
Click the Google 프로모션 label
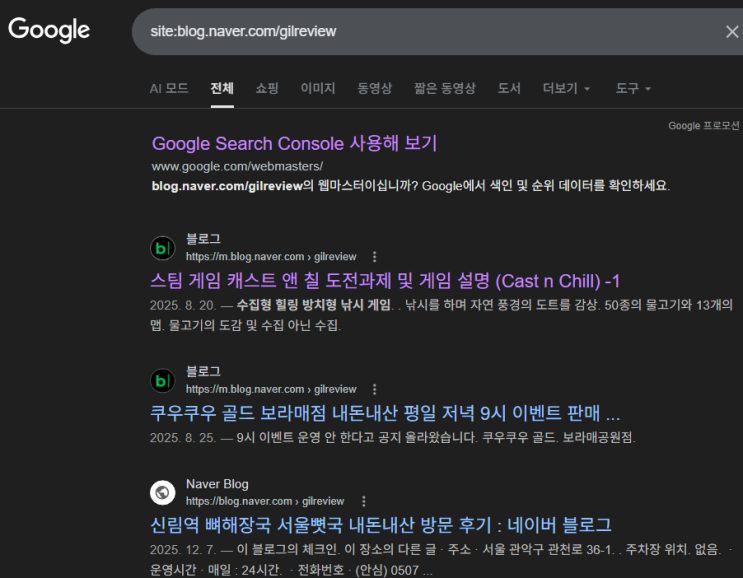(x=704, y=126)
